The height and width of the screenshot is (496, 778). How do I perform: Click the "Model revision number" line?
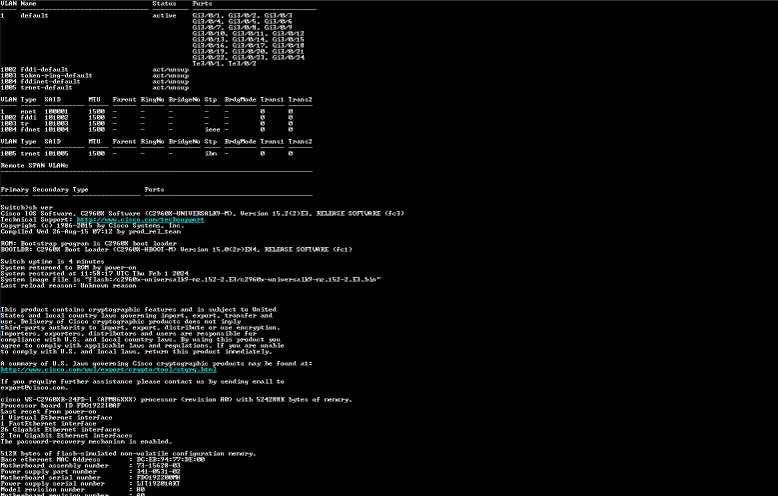tap(73, 489)
